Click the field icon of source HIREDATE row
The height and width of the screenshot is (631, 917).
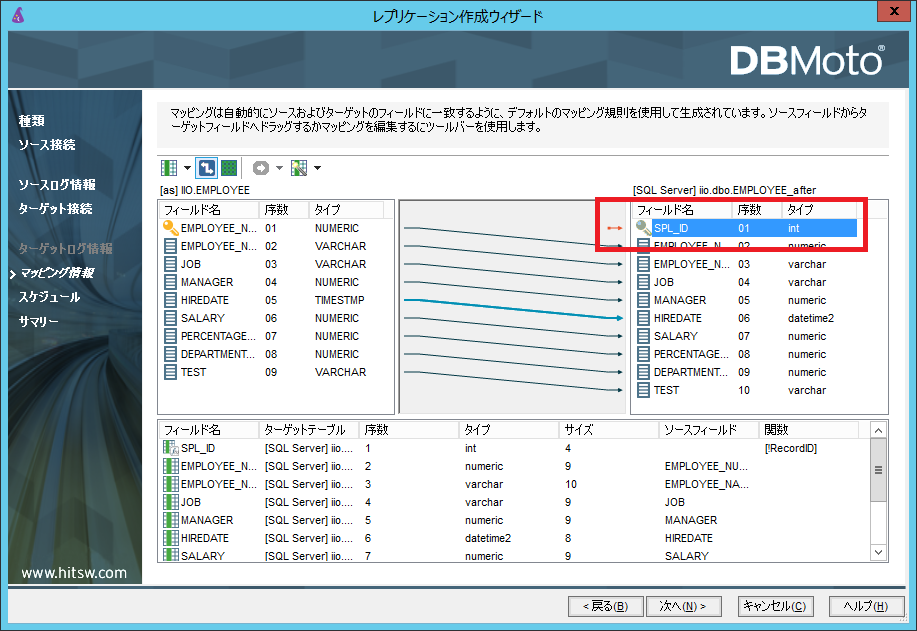pyautogui.click(x=170, y=300)
